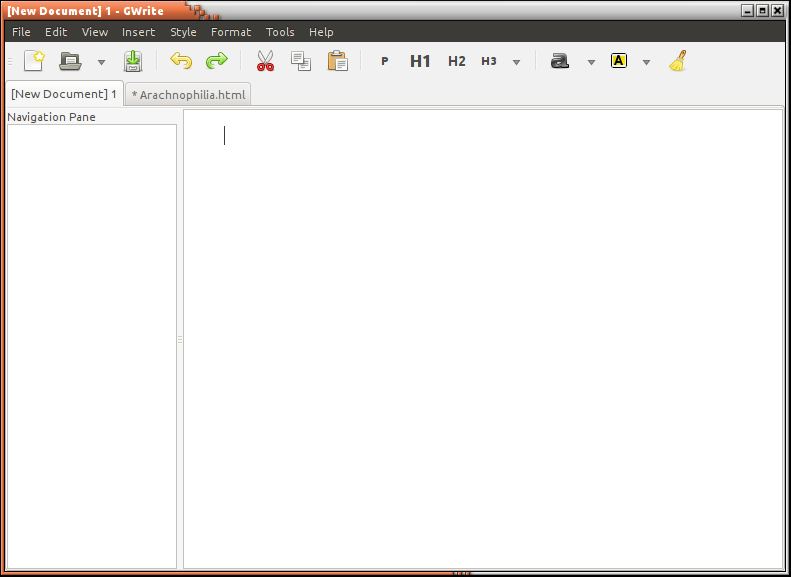Expand the open recent files dropdown arrow

(x=101, y=62)
